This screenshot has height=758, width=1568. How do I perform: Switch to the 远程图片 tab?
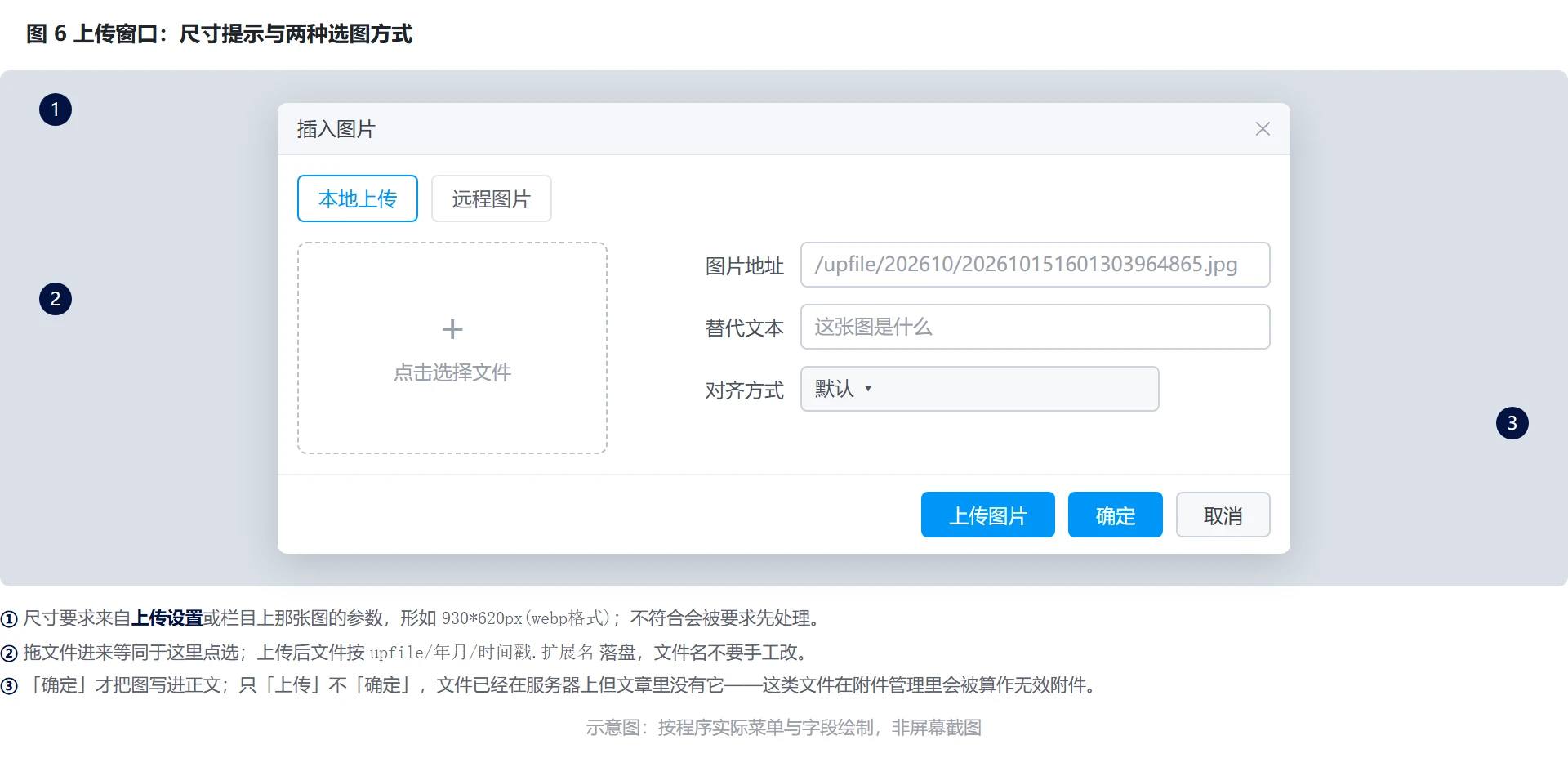[x=492, y=198]
